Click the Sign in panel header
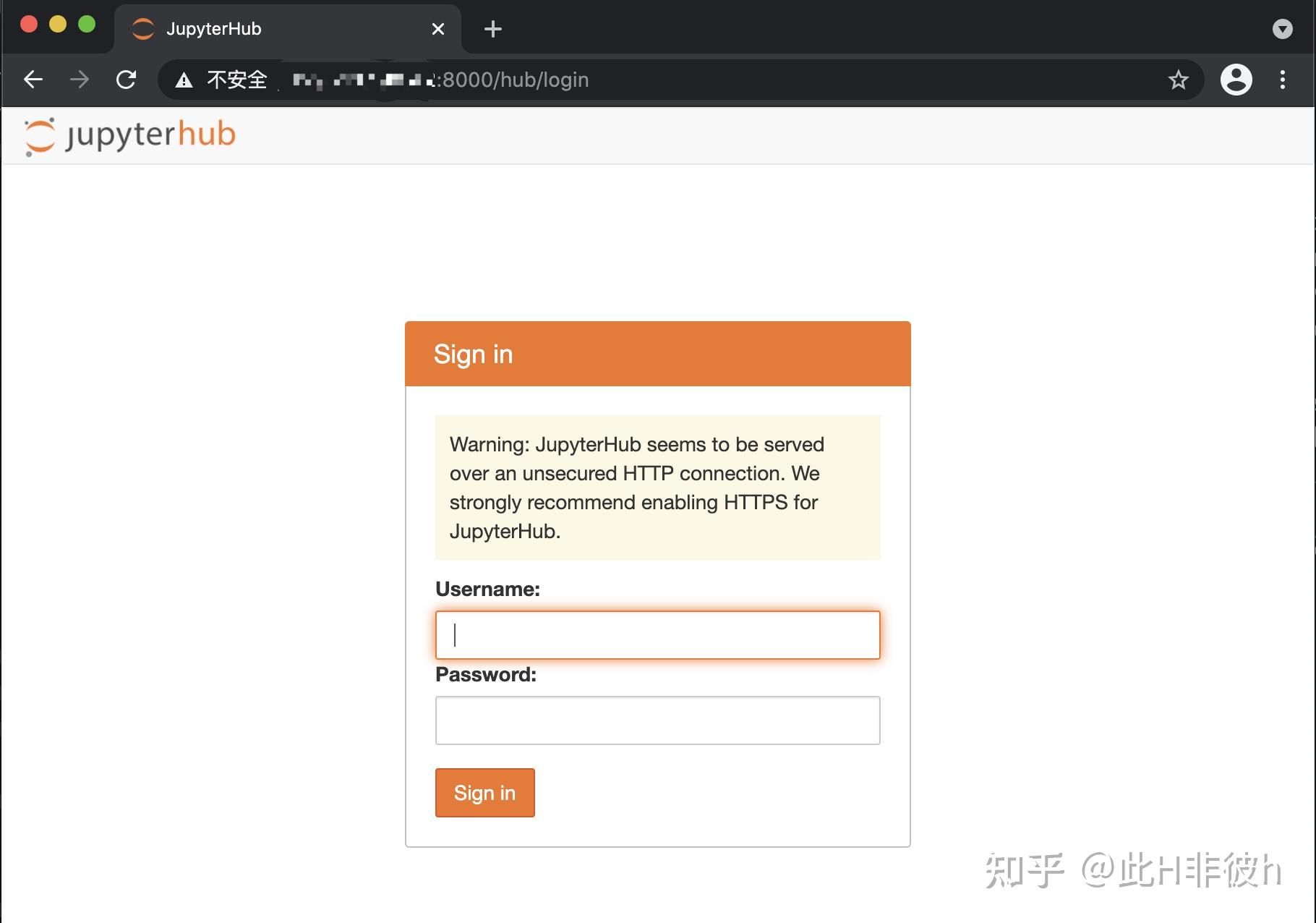The height and width of the screenshot is (923, 1316). click(473, 354)
